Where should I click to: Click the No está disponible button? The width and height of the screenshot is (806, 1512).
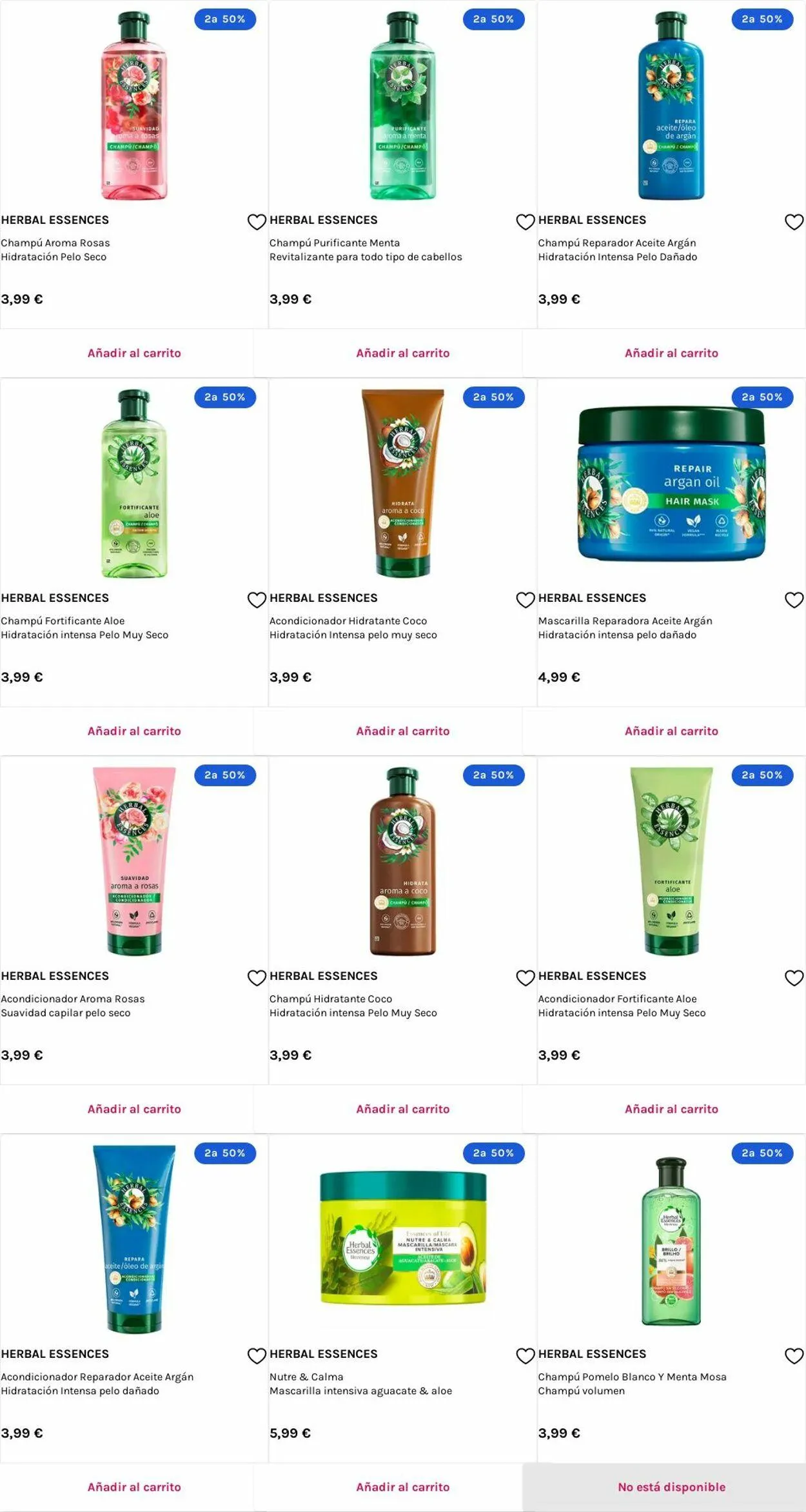671,1487
